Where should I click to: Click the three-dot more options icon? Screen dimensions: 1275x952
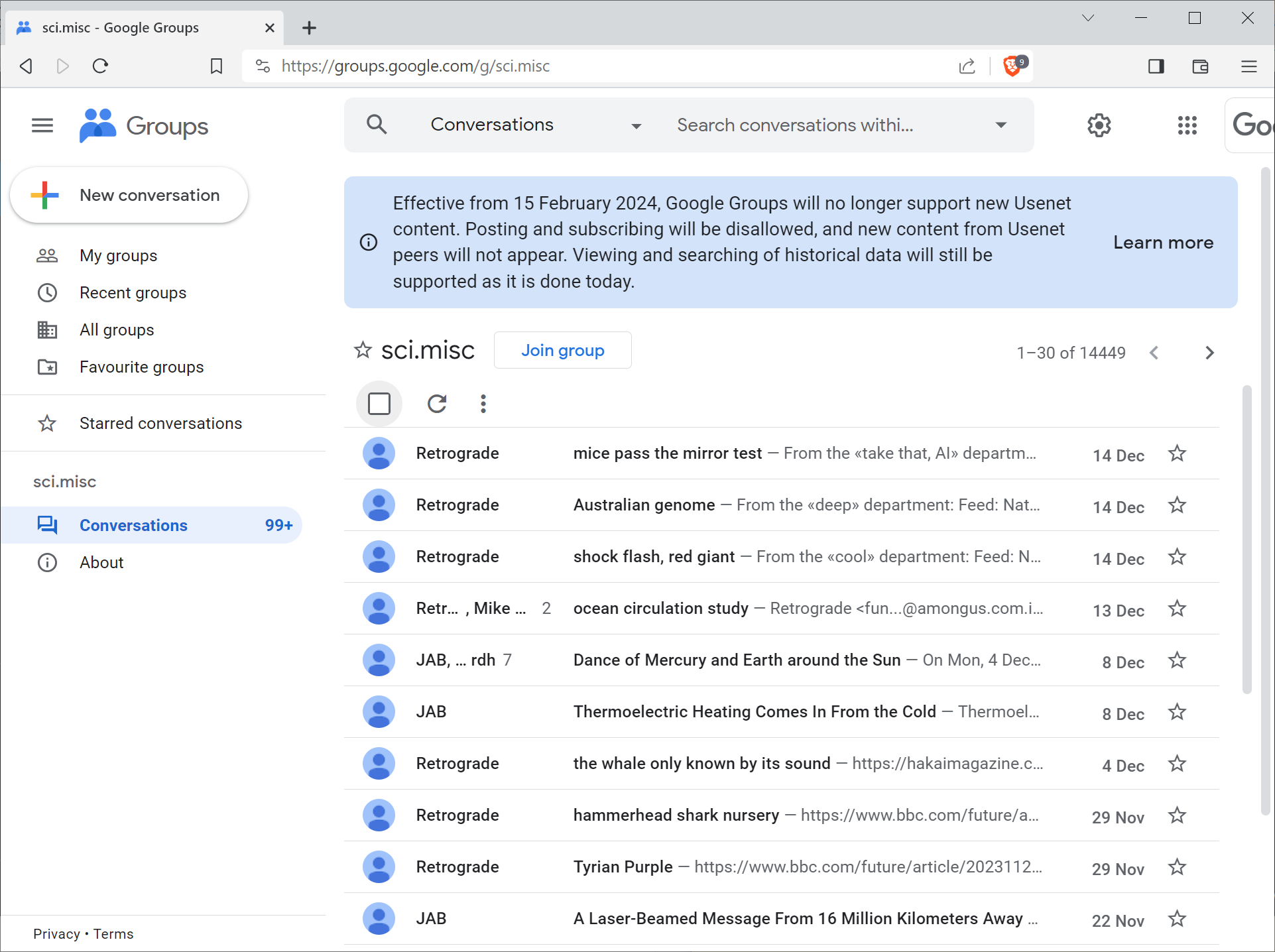(483, 404)
